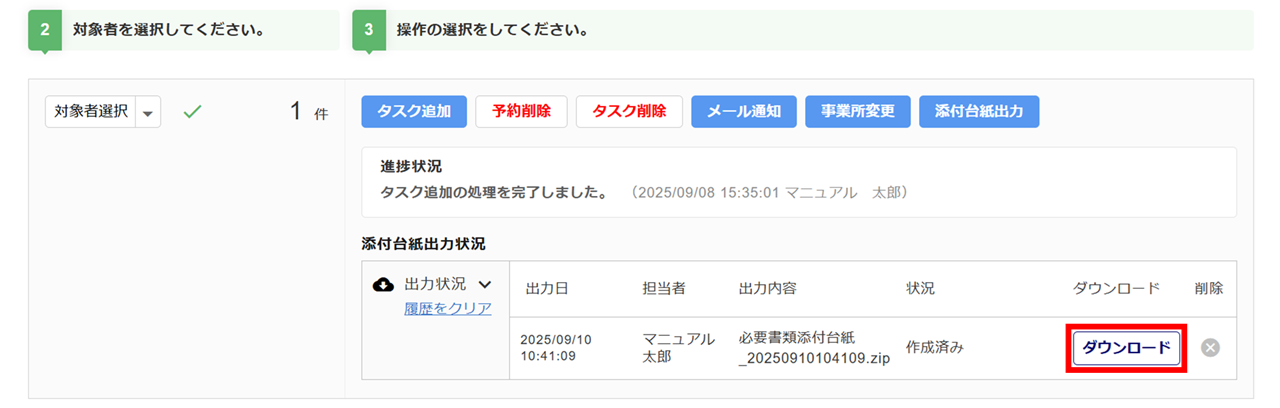Click the cloud download icon beside 出力状況

coord(383,285)
